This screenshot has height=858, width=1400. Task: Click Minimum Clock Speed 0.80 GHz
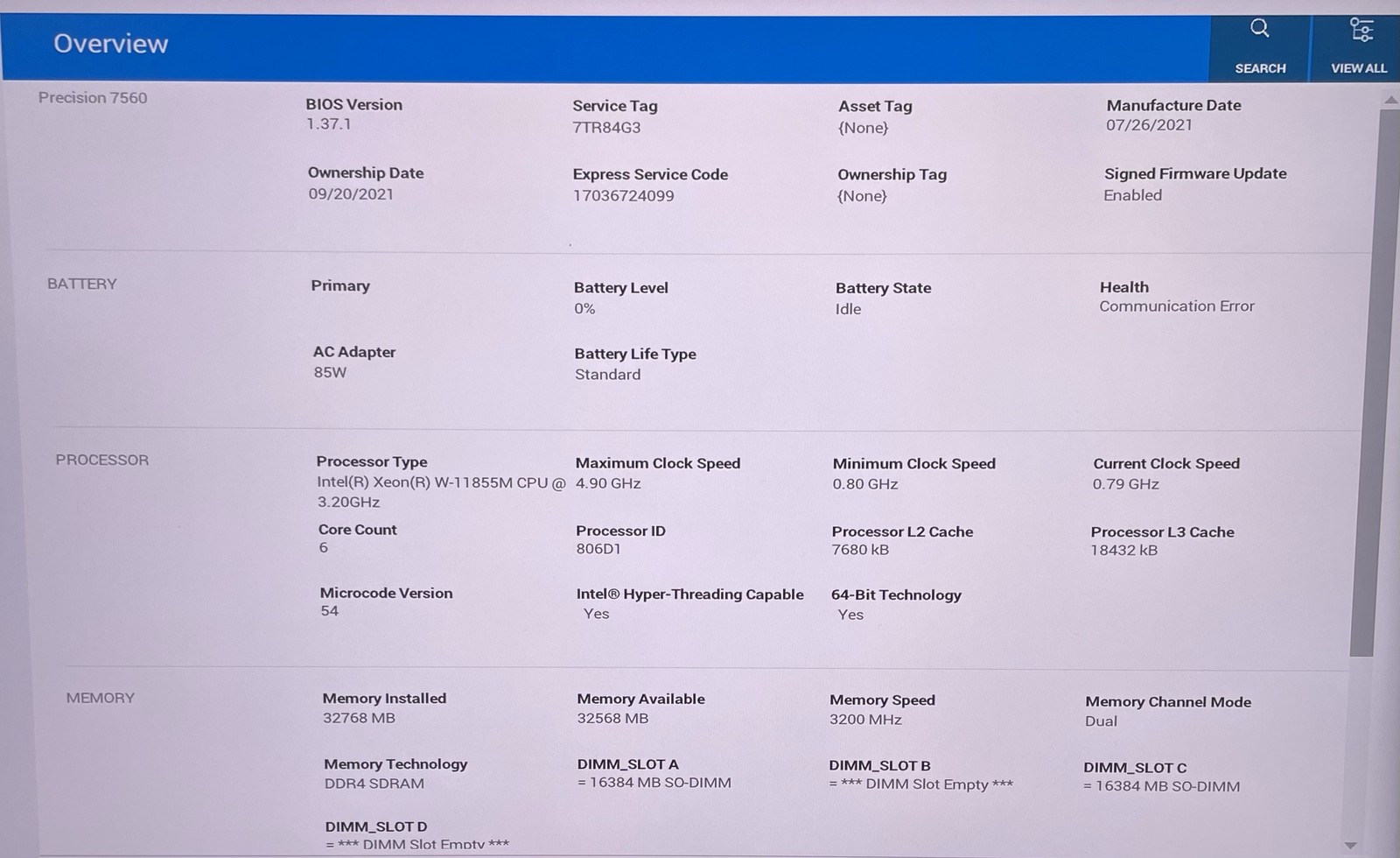click(865, 484)
